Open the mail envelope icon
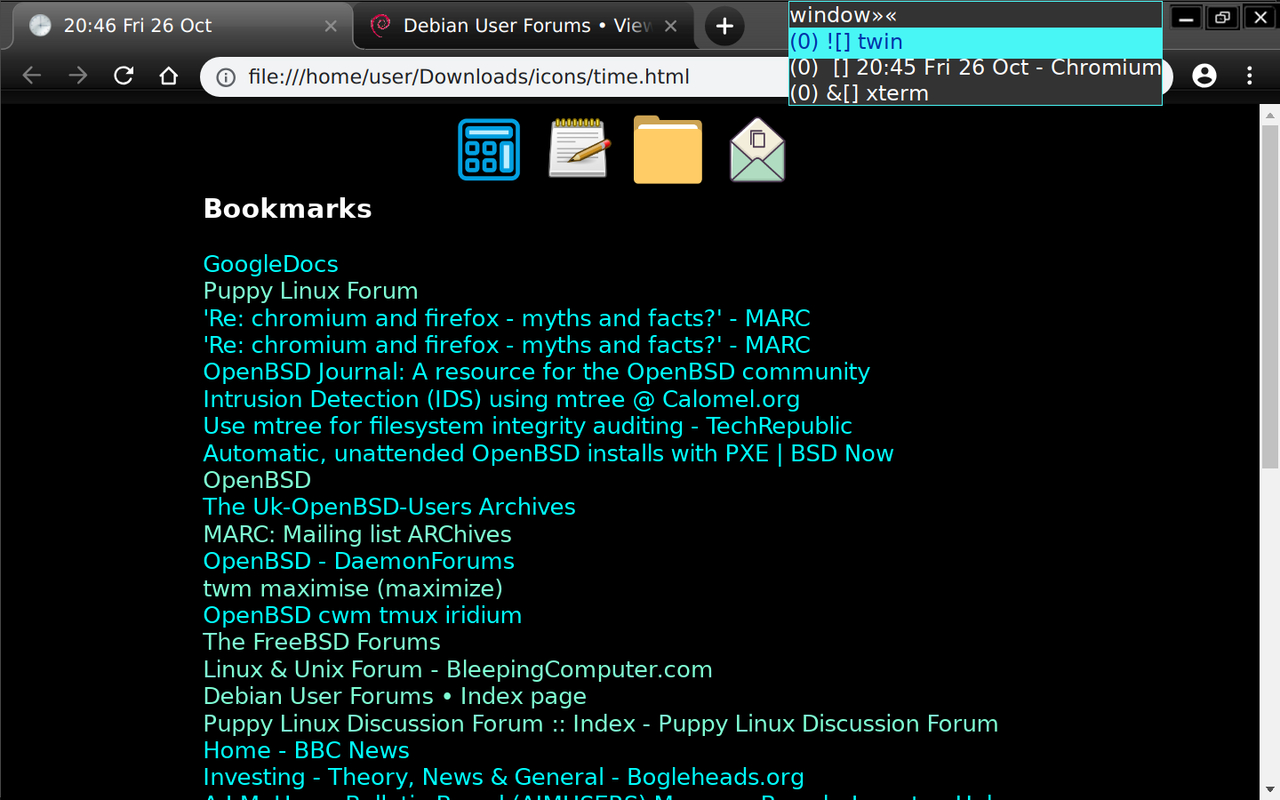 click(757, 150)
